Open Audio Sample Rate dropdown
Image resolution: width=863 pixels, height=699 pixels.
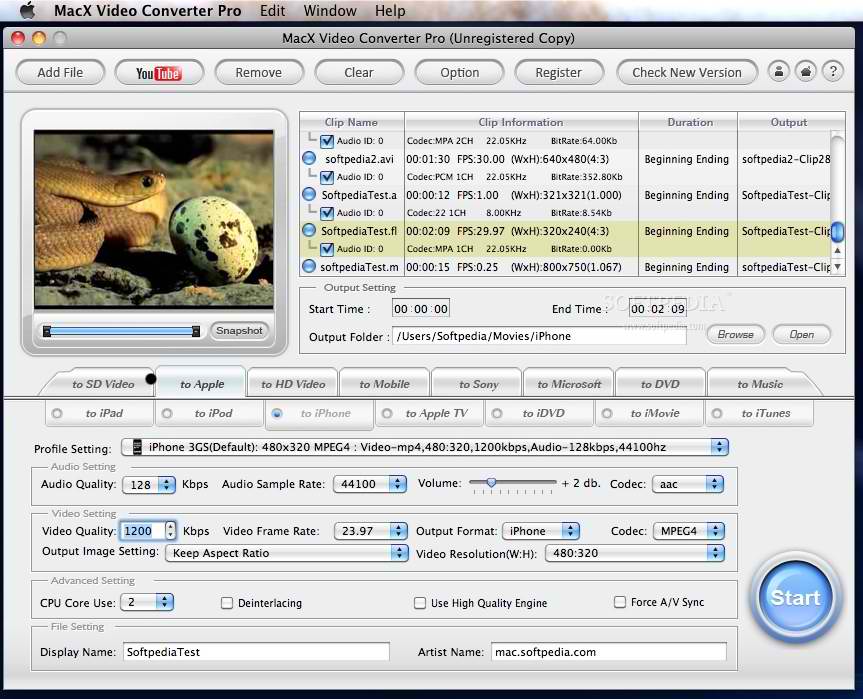click(370, 484)
